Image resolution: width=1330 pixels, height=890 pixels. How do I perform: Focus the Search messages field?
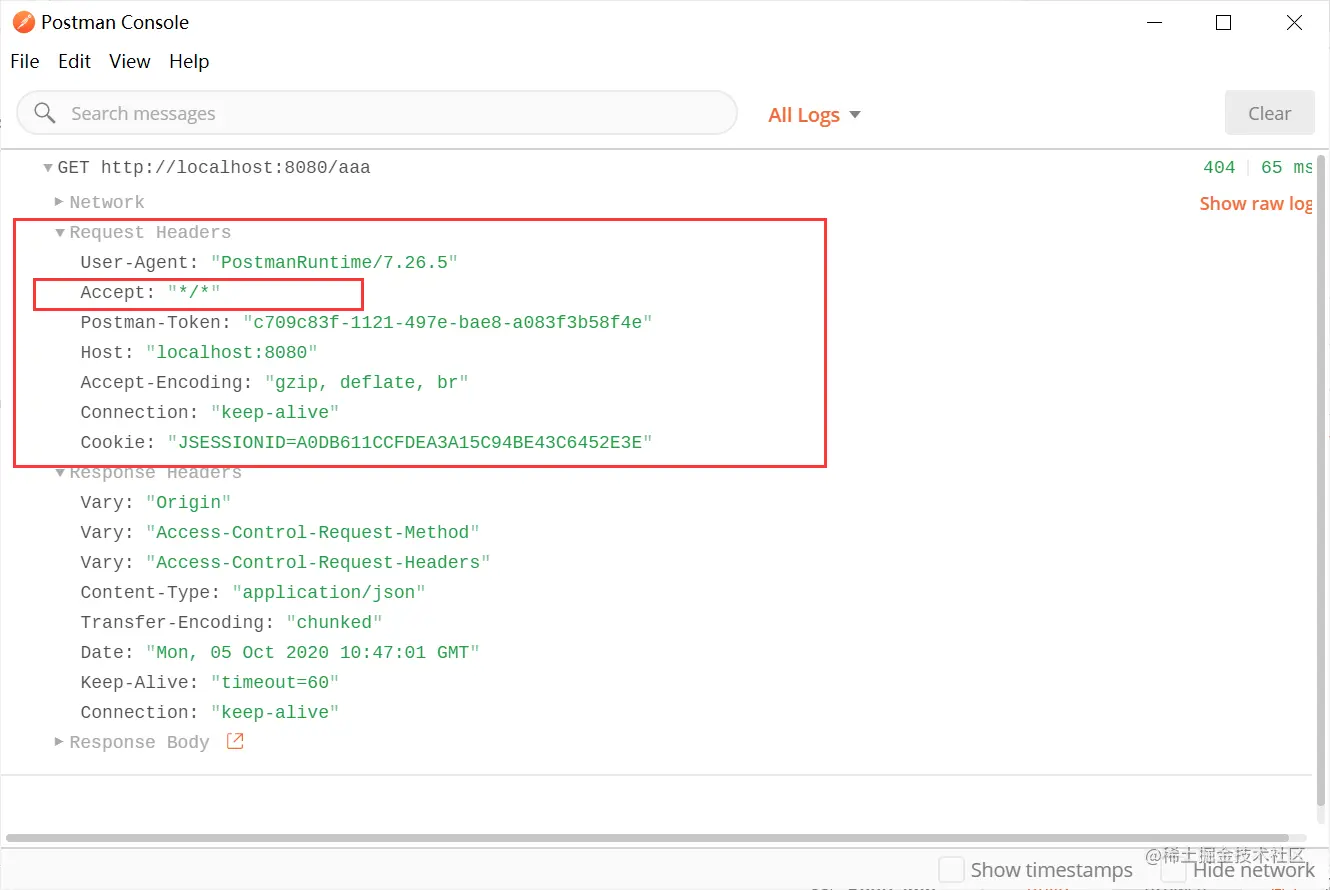click(377, 113)
